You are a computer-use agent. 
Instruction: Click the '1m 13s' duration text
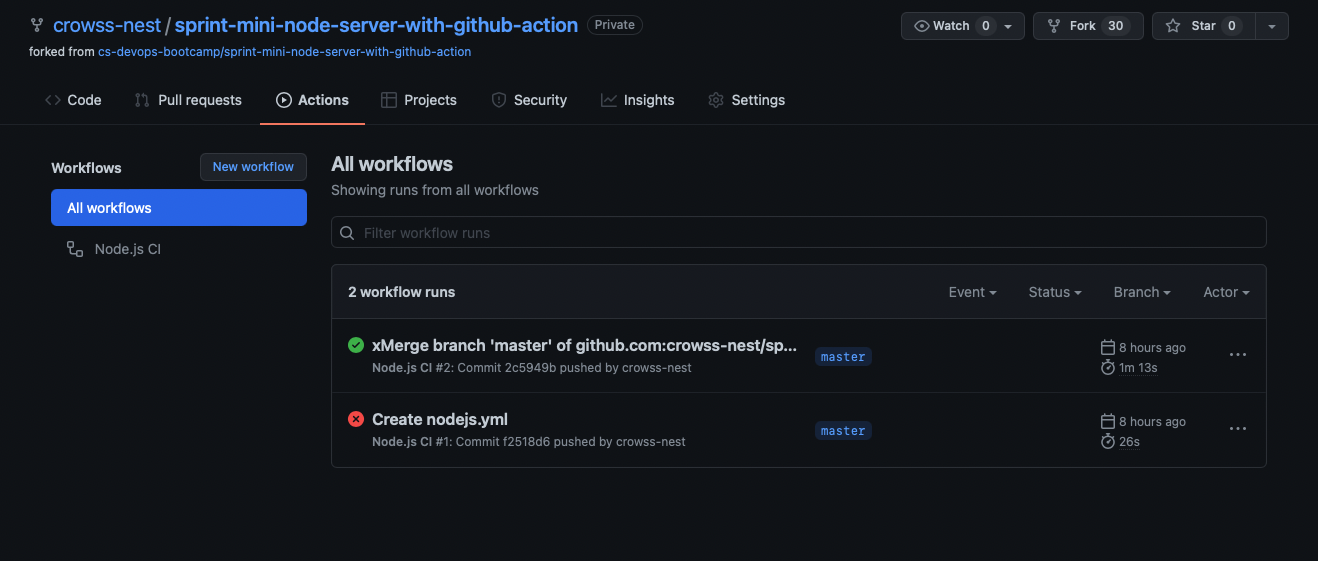1138,368
